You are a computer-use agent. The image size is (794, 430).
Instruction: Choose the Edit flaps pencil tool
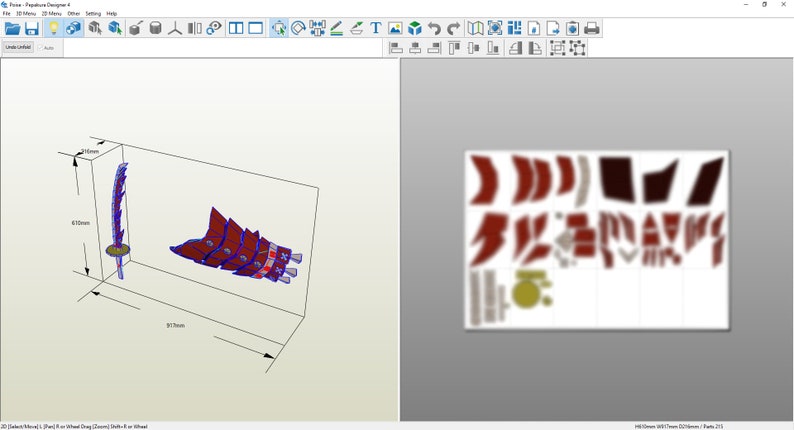pyautogui.click(x=337, y=28)
